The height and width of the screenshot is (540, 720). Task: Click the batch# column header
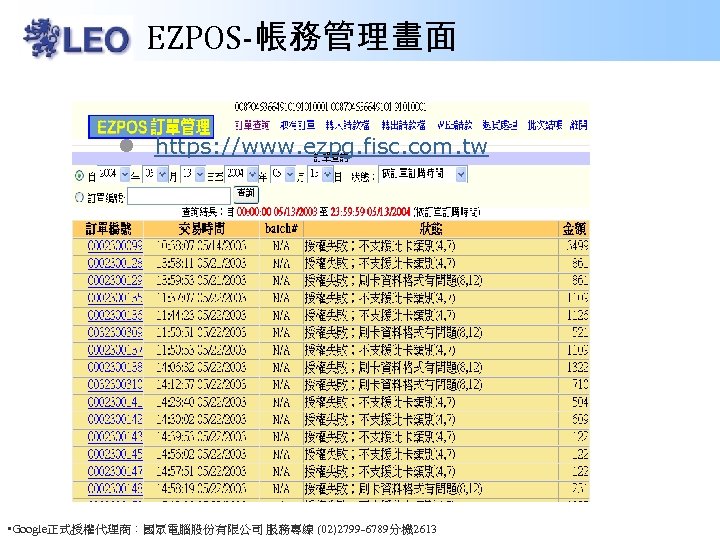(281, 229)
